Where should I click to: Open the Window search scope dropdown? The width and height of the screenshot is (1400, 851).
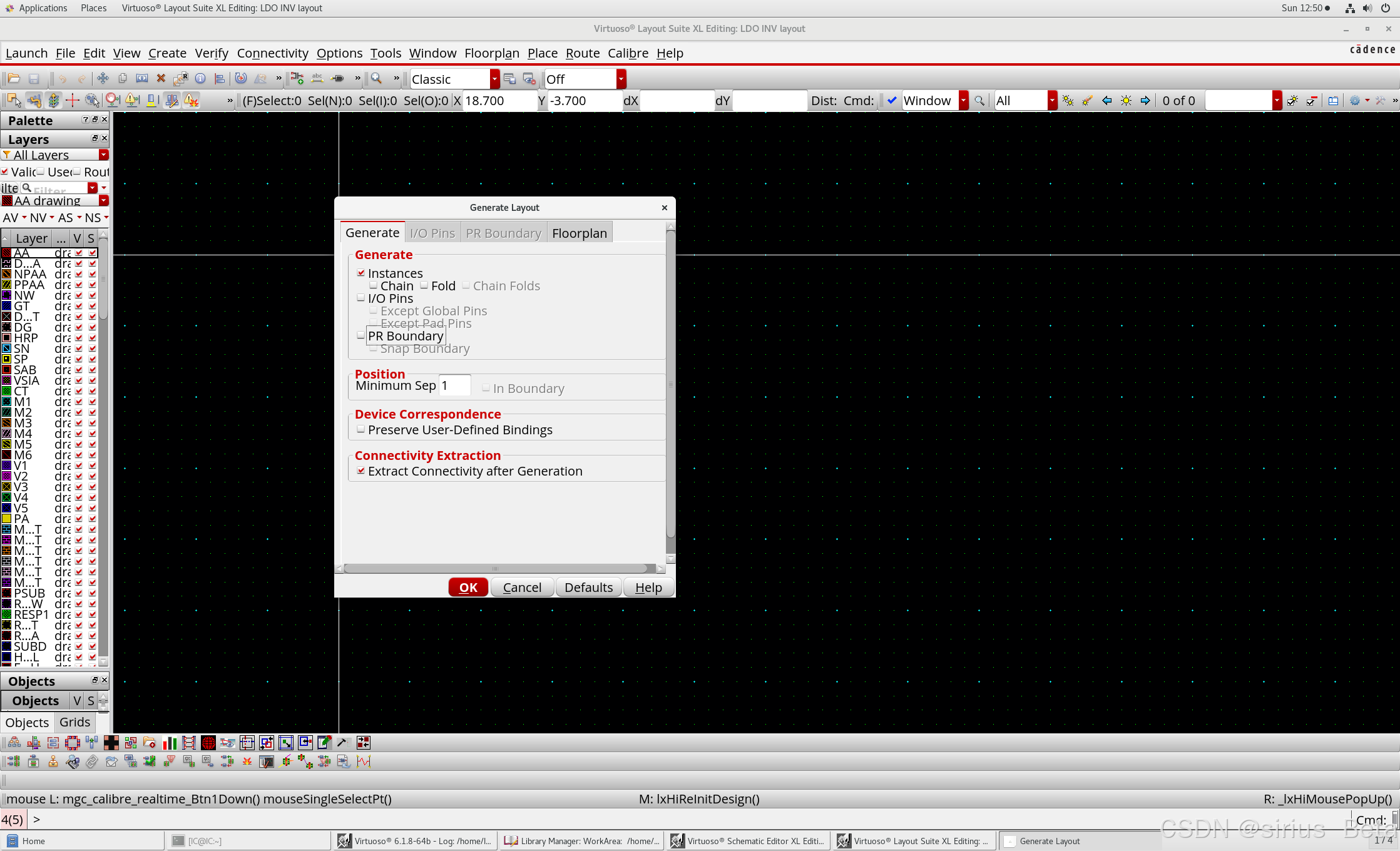point(964,101)
